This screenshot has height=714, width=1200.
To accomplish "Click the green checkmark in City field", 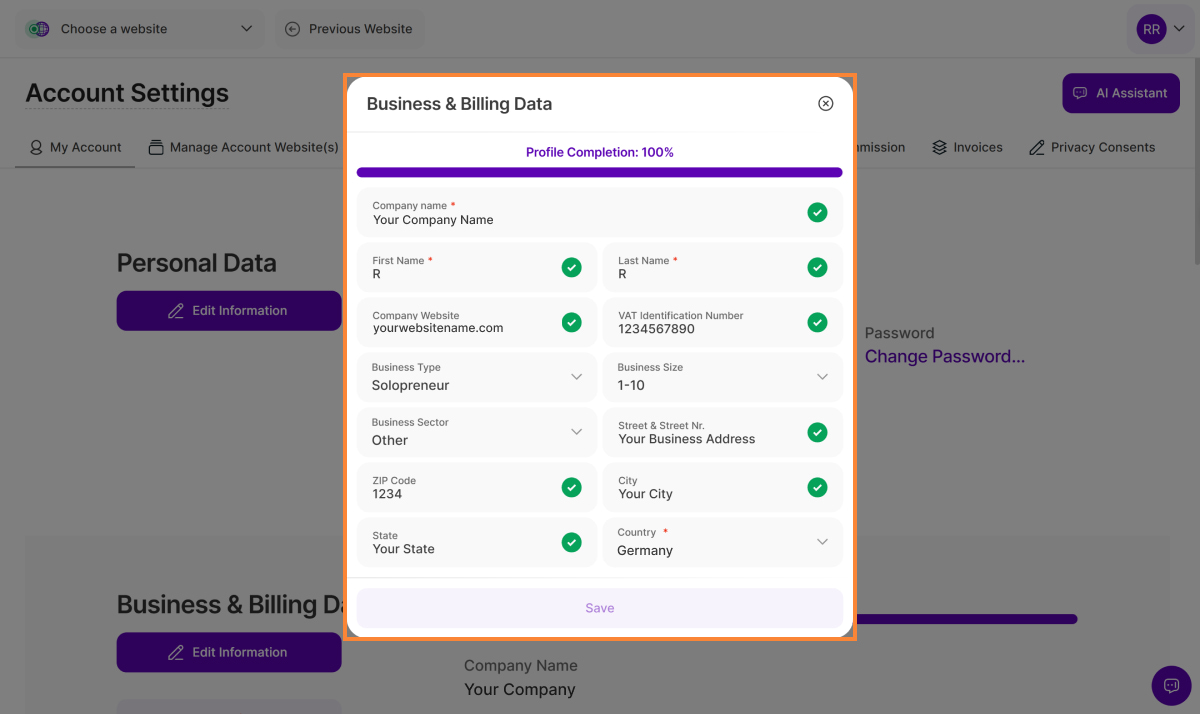I will coord(817,487).
